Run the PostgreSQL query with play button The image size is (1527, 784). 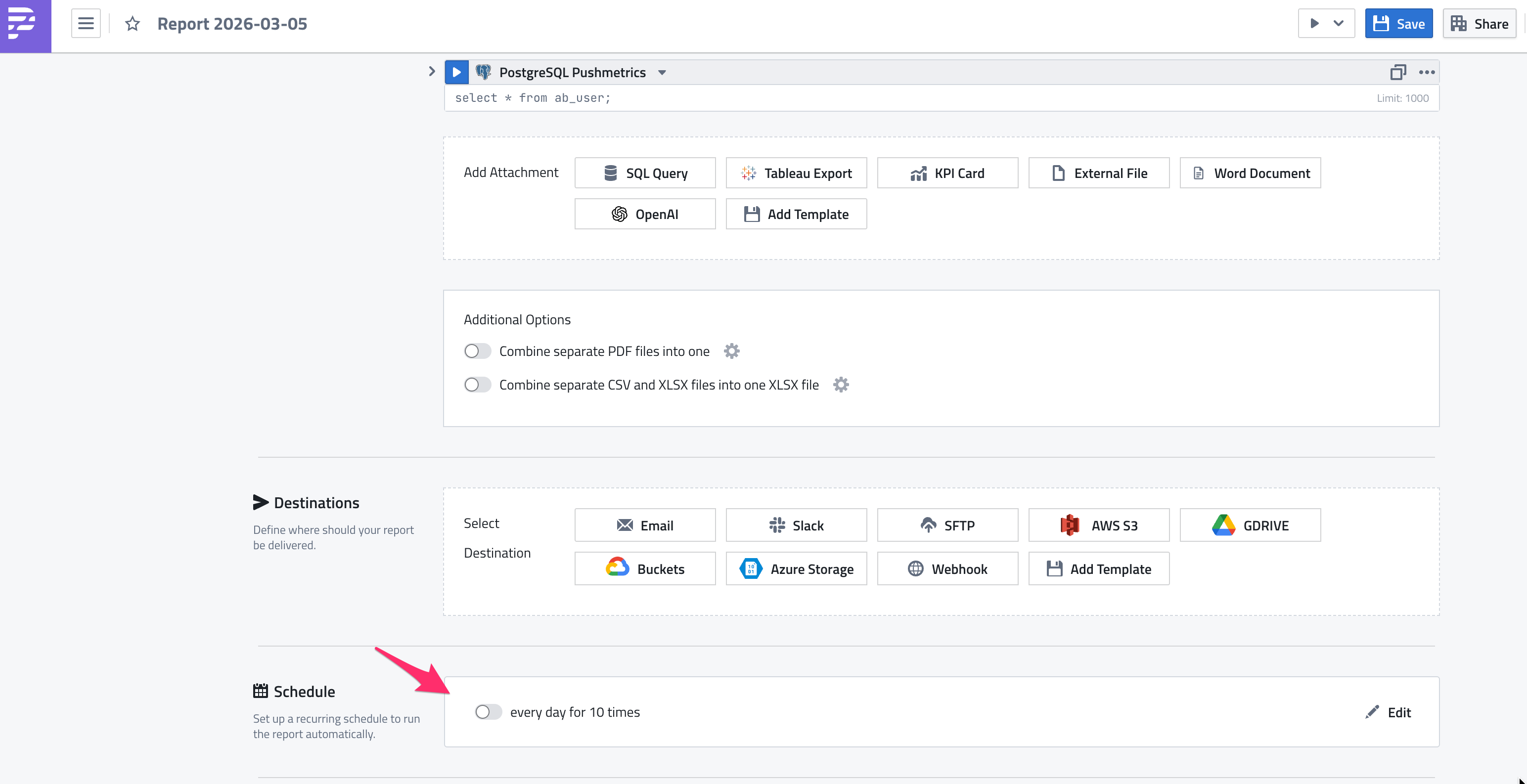tap(456, 72)
